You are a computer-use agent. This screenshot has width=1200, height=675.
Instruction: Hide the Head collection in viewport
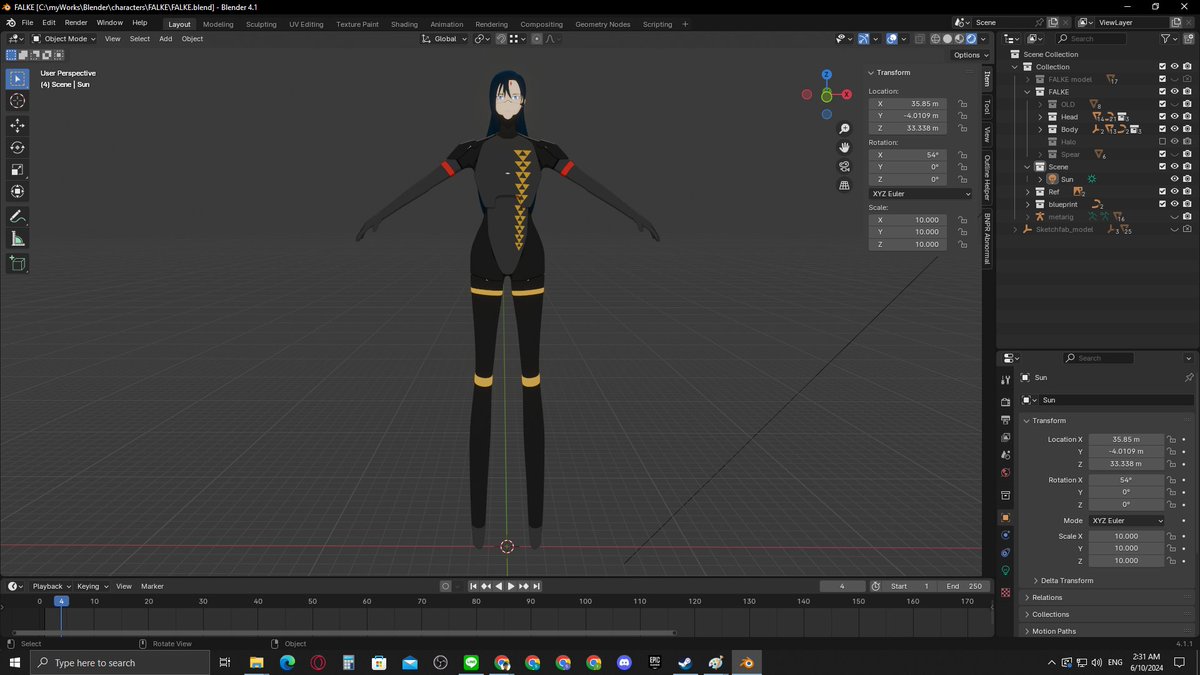tap(1175, 117)
